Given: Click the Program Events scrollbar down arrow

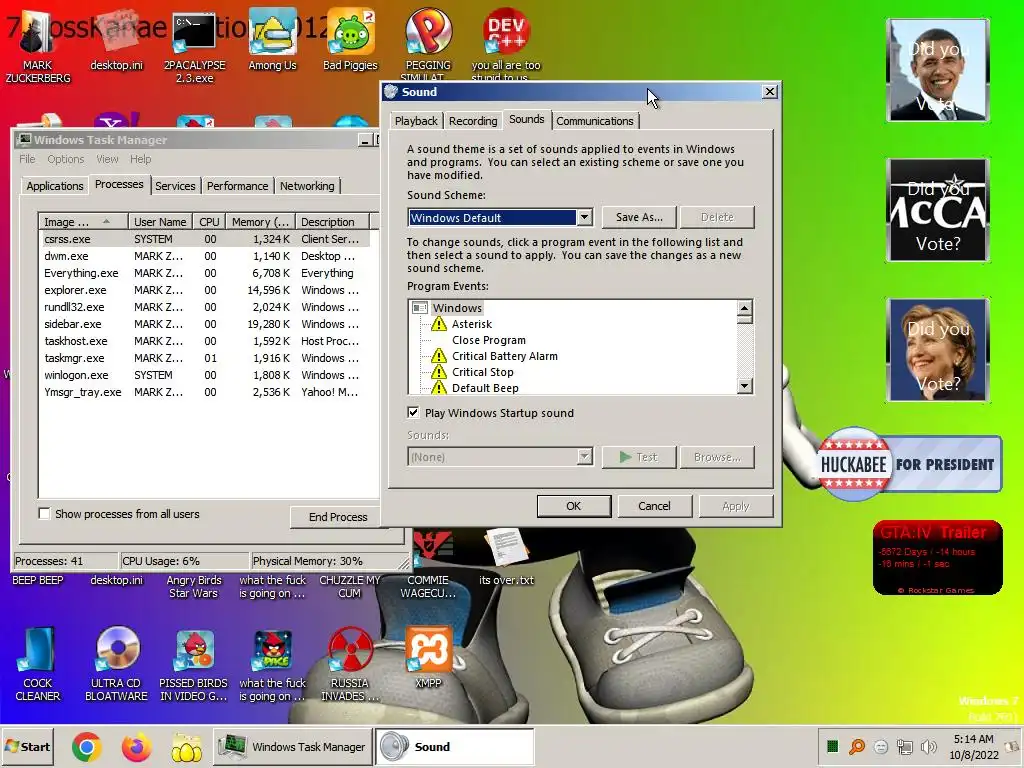Looking at the screenshot, I should (744, 386).
